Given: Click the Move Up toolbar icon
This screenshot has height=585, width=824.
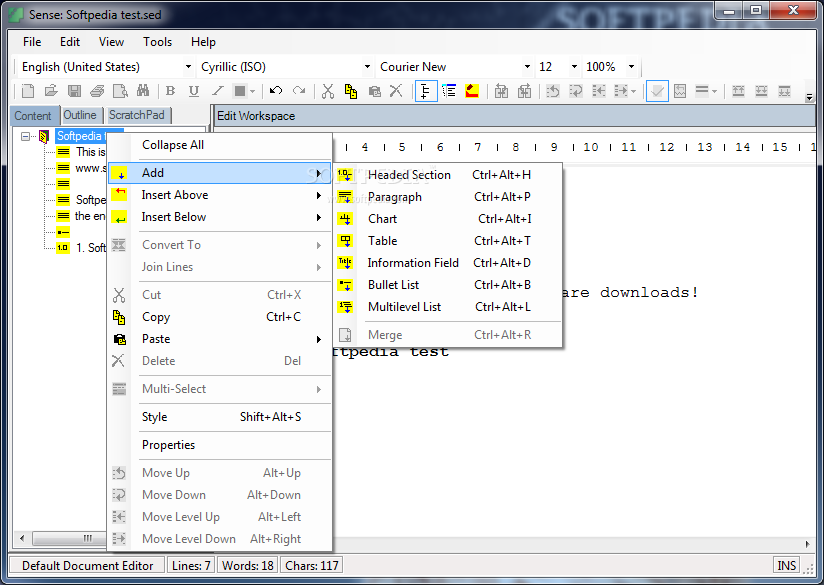Looking at the screenshot, I should click(553, 91).
